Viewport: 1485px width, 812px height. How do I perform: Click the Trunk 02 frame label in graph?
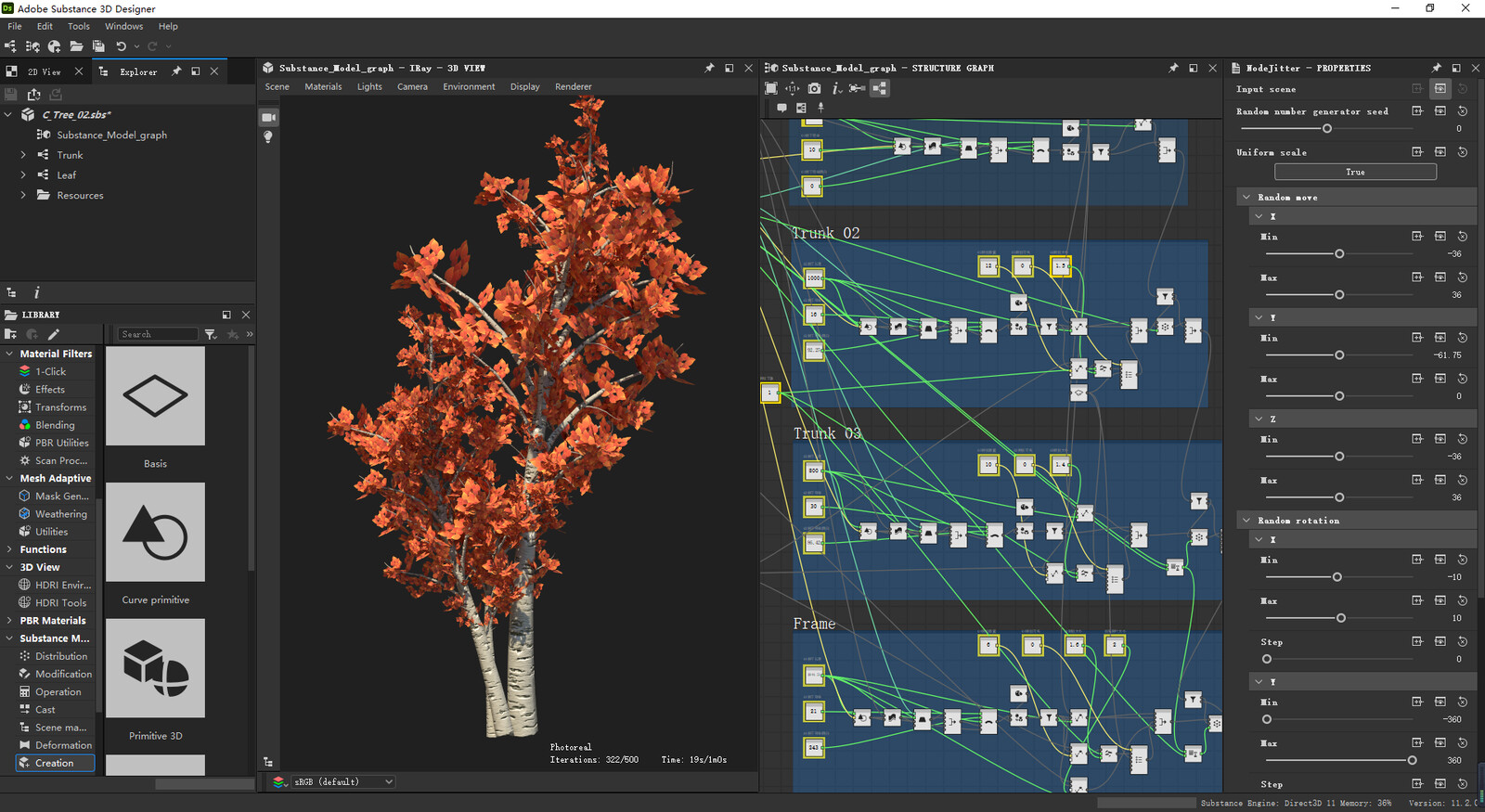click(x=826, y=233)
